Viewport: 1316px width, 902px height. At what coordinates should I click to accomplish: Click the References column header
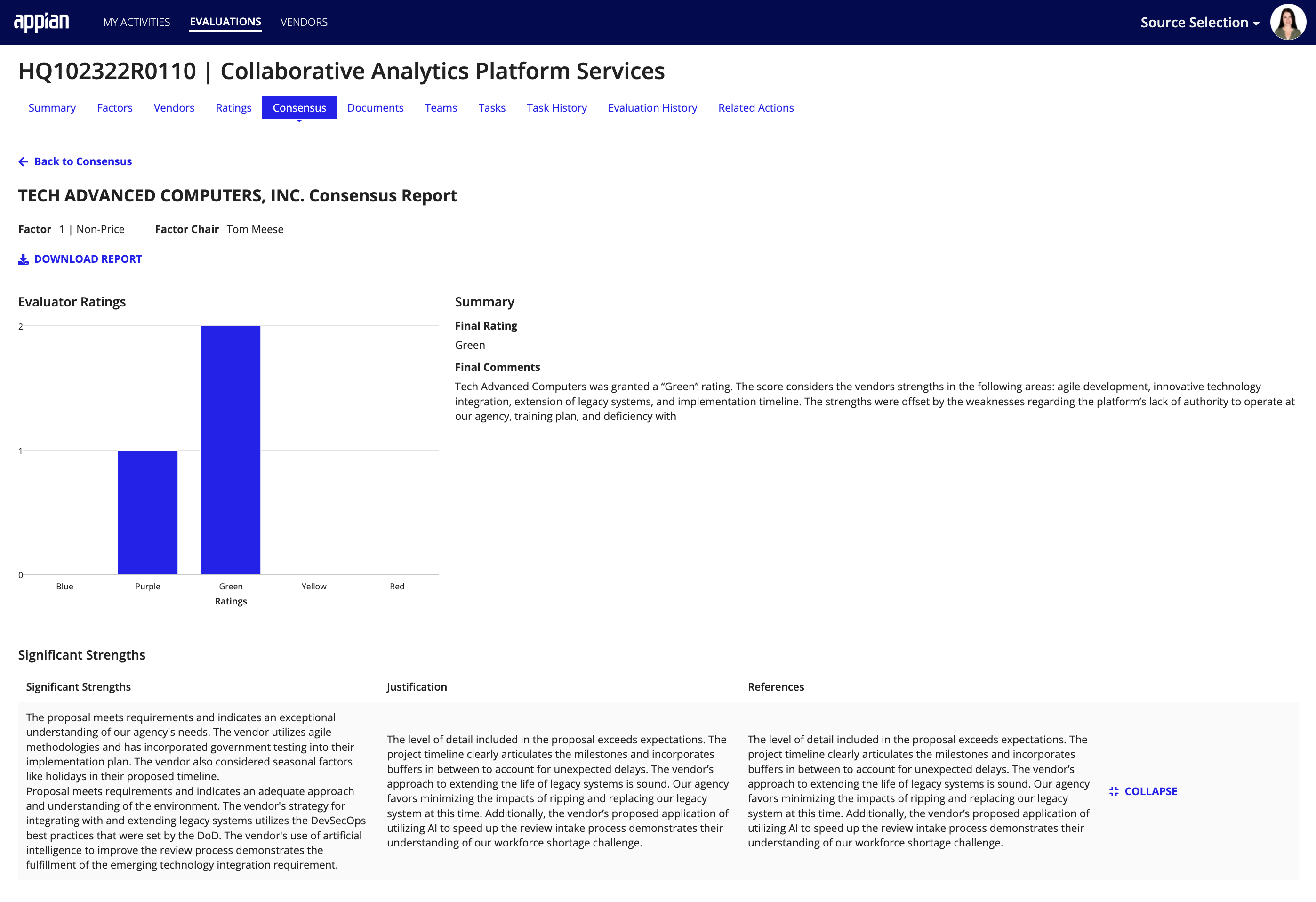click(x=776, y=687)
